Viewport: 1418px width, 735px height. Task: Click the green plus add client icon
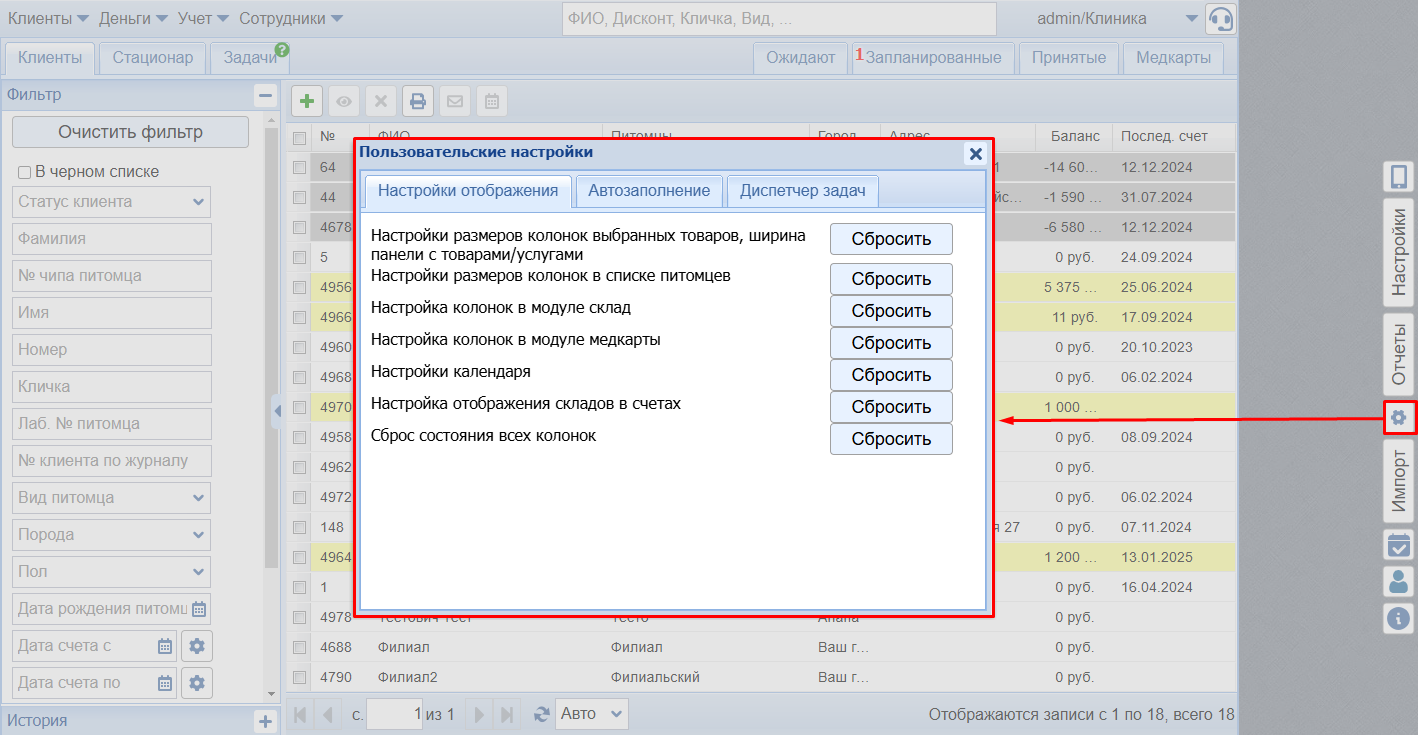point(307,101)
